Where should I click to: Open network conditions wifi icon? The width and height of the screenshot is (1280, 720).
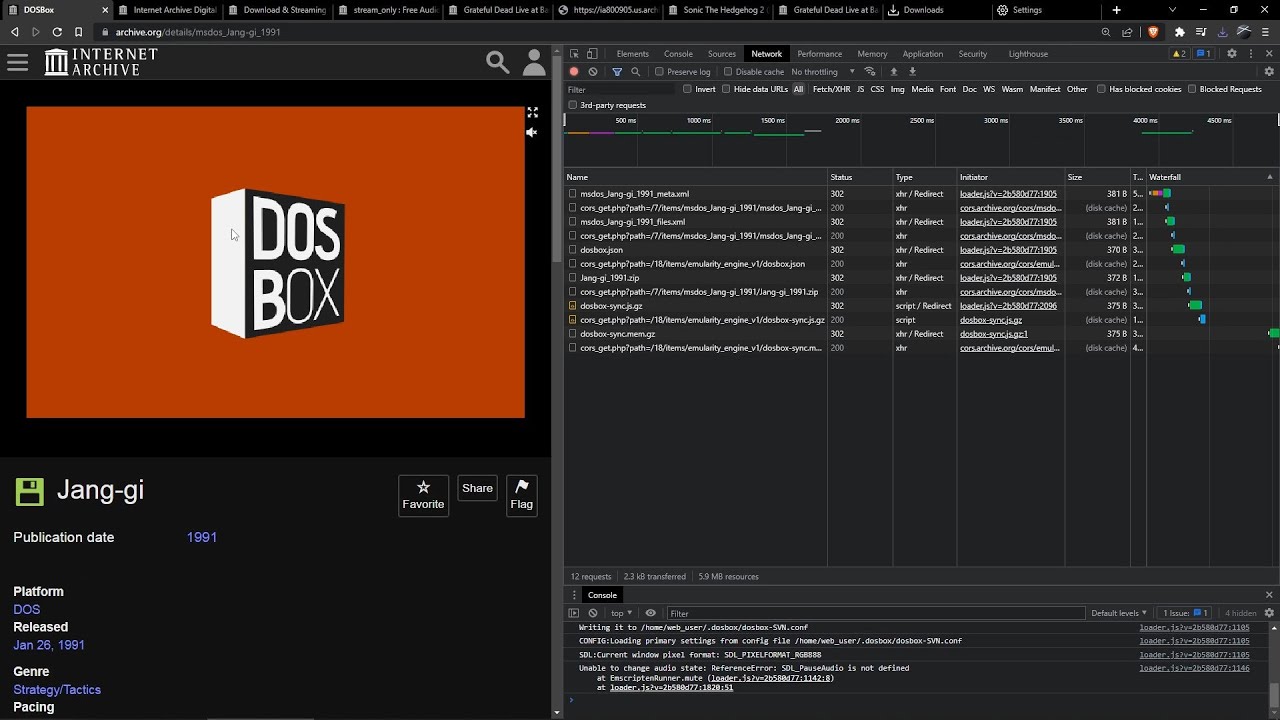click(x=870, y=72)
